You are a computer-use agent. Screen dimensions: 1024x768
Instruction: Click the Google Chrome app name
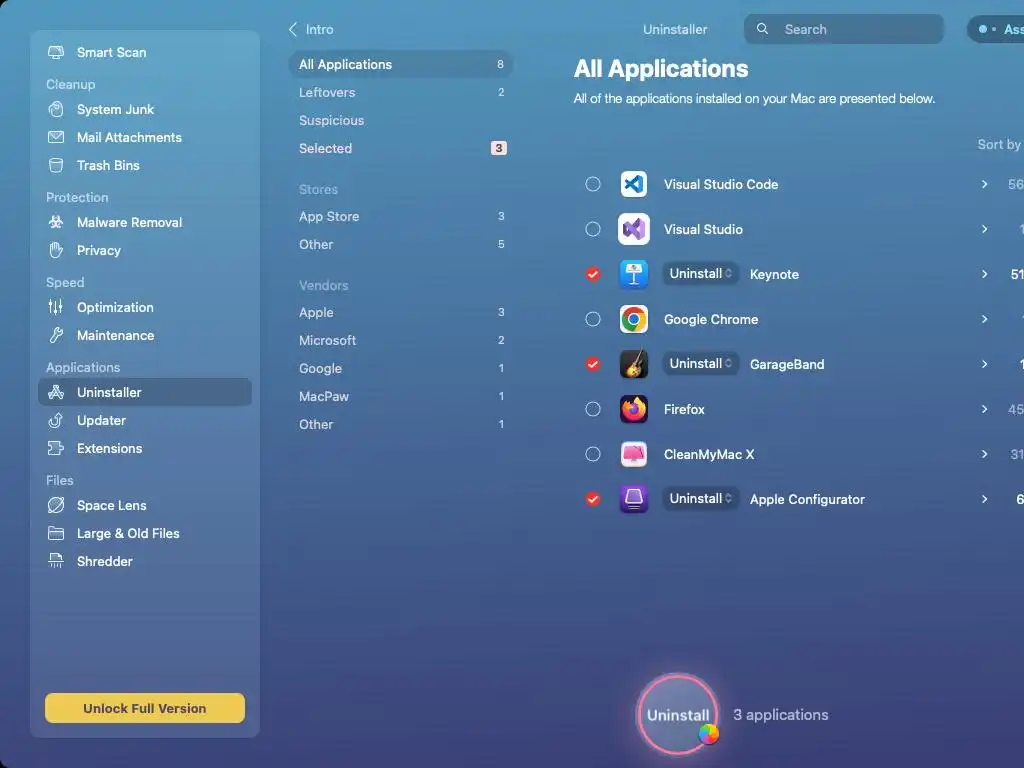(711, 319)
